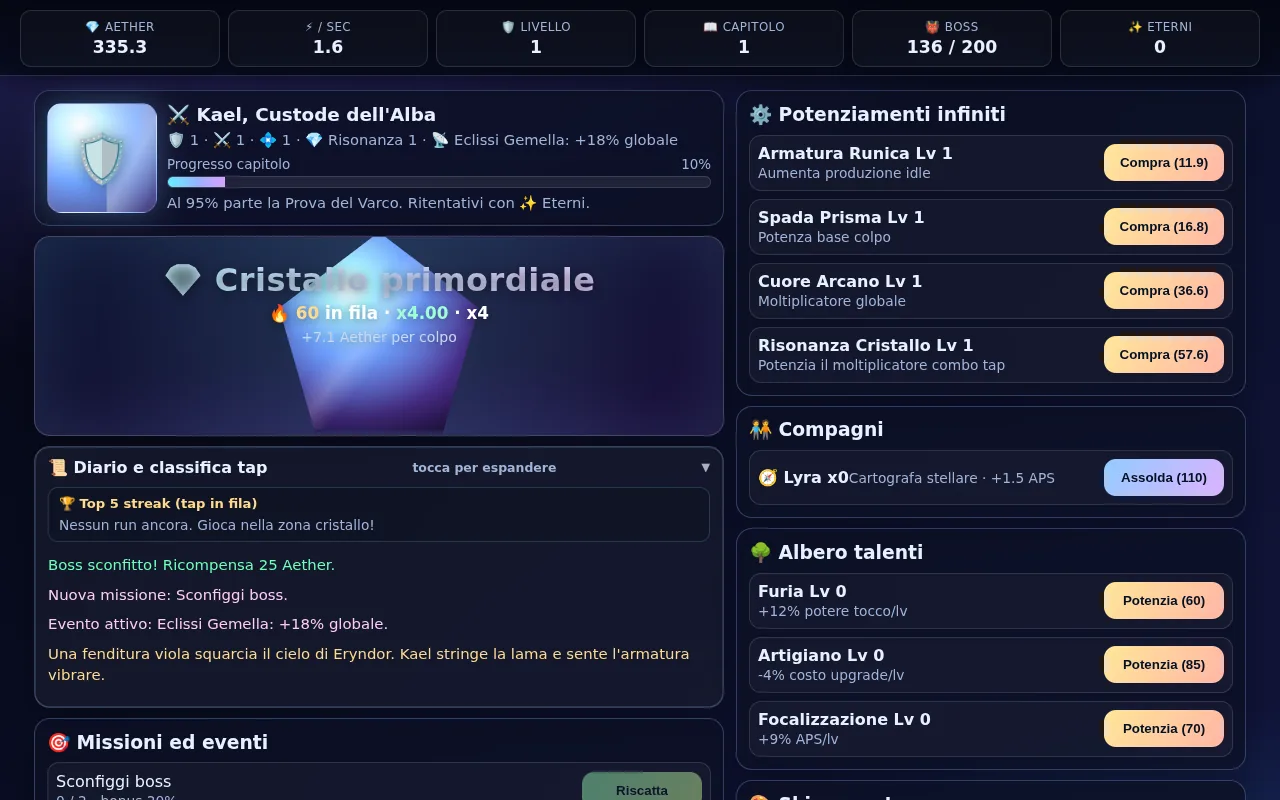The height and width of the screenshot is (800, 1280).
Task: Click the fire streak icon in crystal zone
Action: 279,313
